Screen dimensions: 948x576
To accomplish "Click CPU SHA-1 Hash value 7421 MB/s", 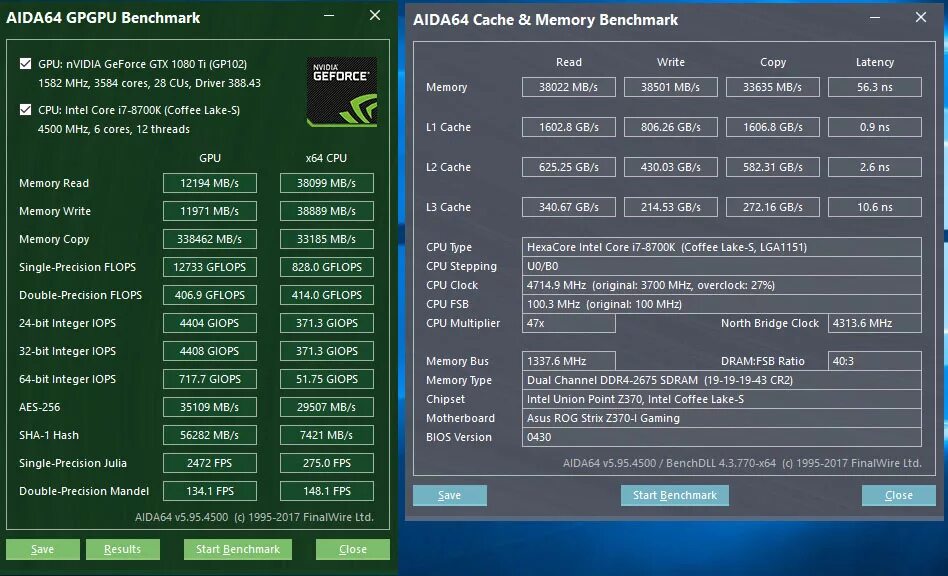I will [x=326, y=435].
